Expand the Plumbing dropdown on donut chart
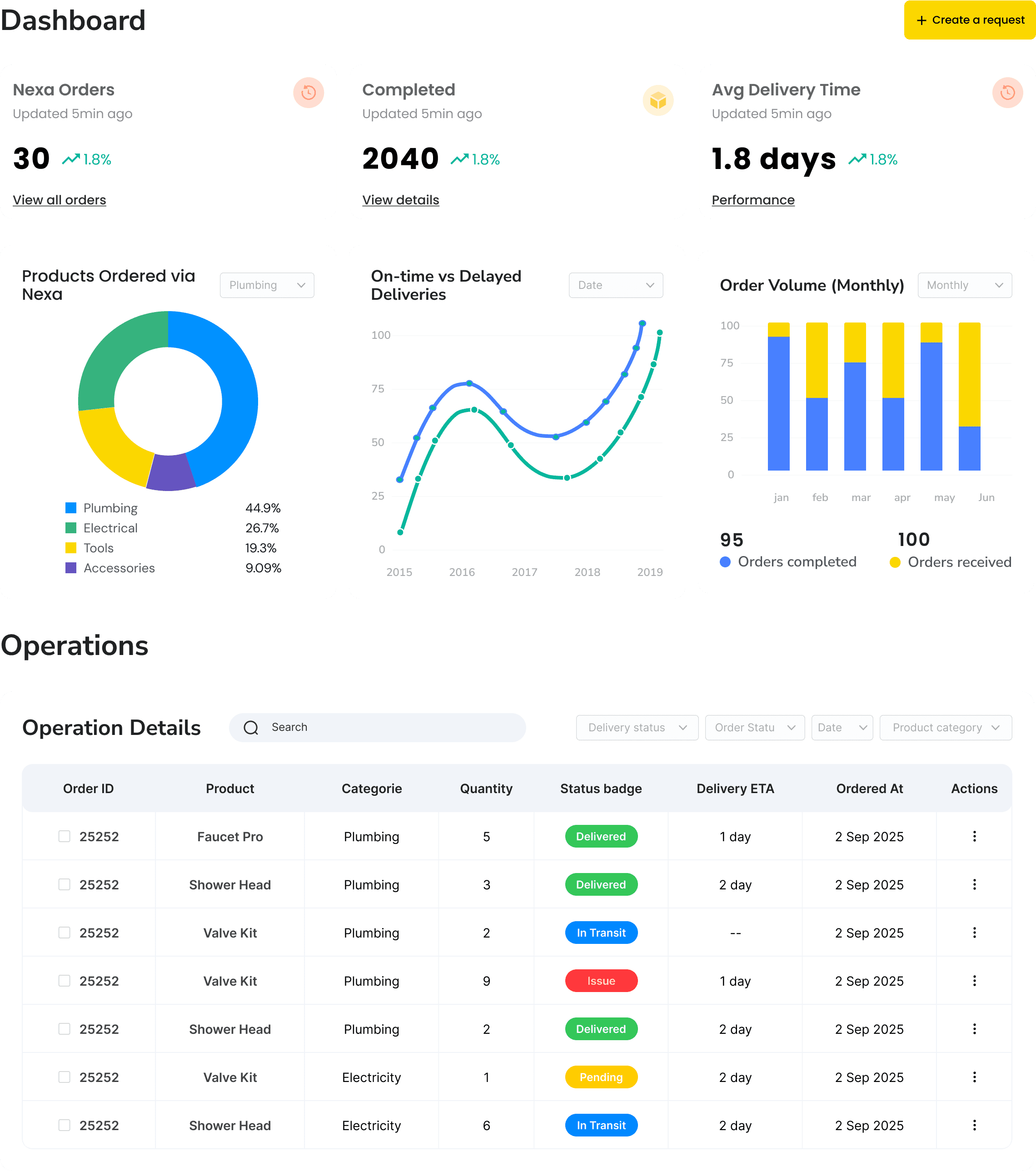 coord(267,285)
